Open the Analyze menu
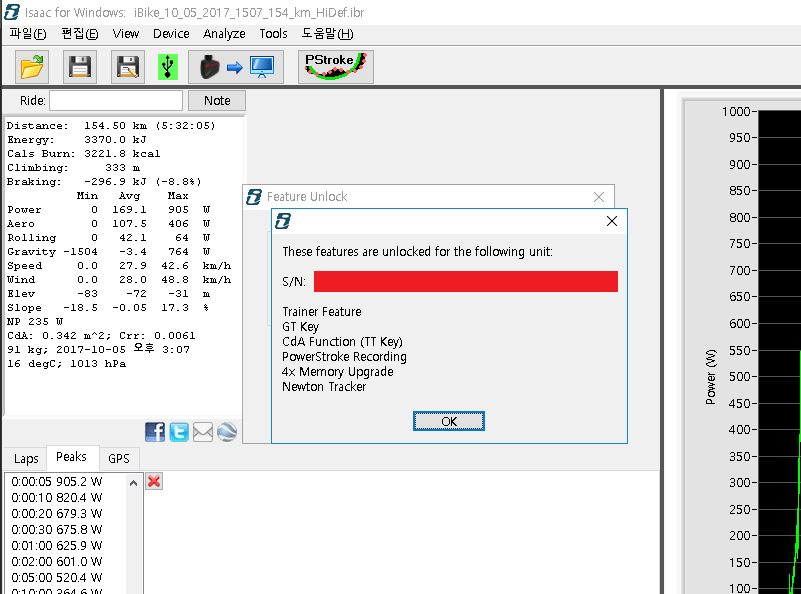The width and height of the screenshot is (801, 594). point(224,34)
